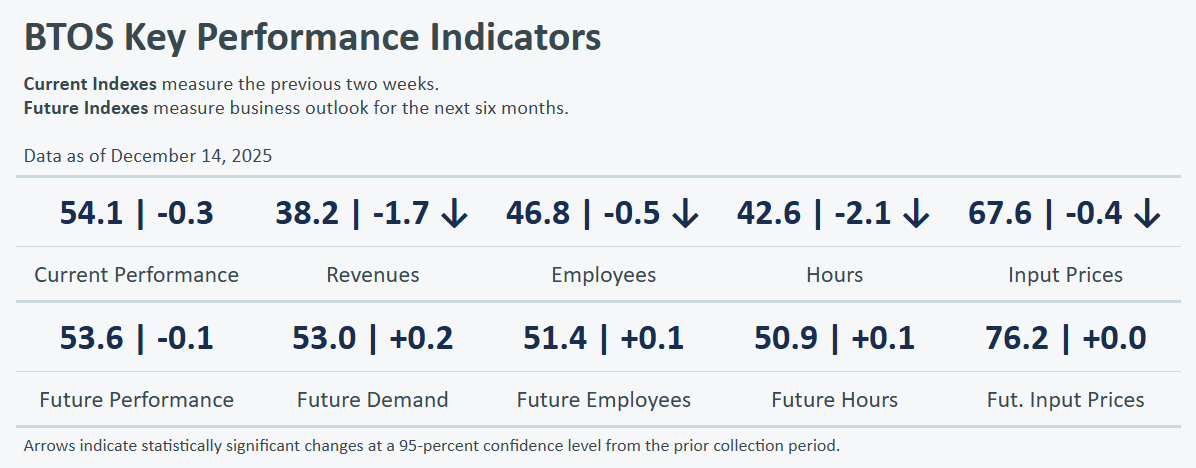Viewport: 1196px width, 468px height.
Task: Click the down arrow beside Employees value
Action: pos(685,213)
